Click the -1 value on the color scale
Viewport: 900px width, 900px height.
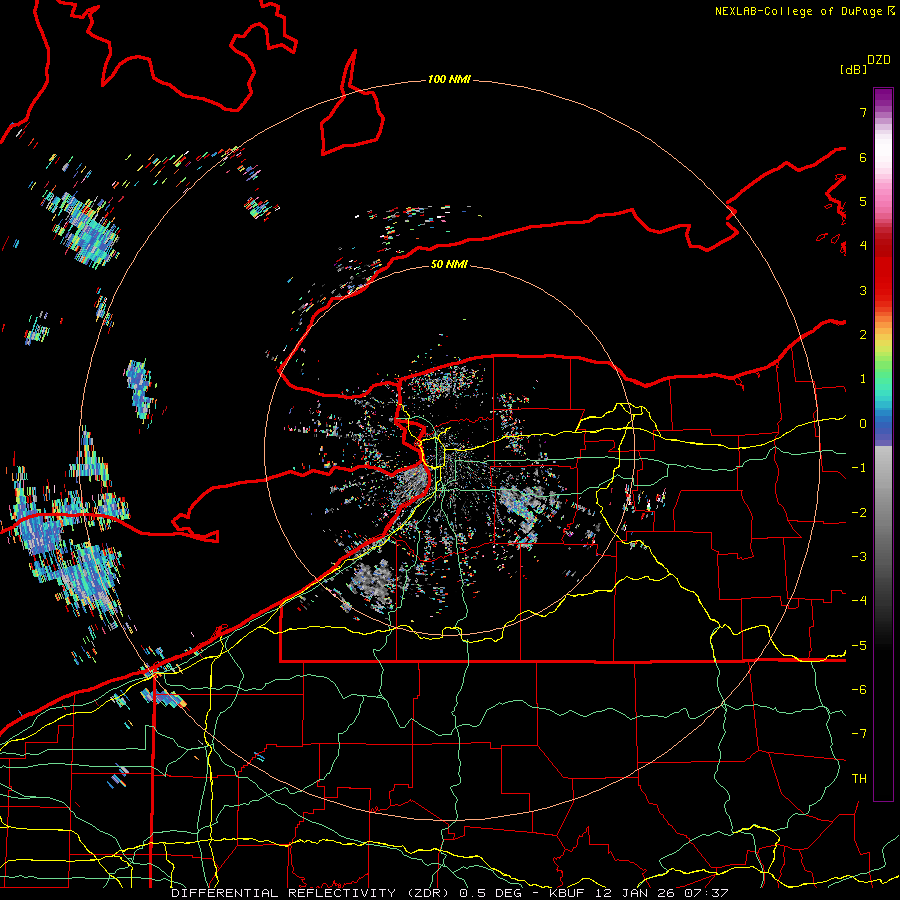click(859, 468)
